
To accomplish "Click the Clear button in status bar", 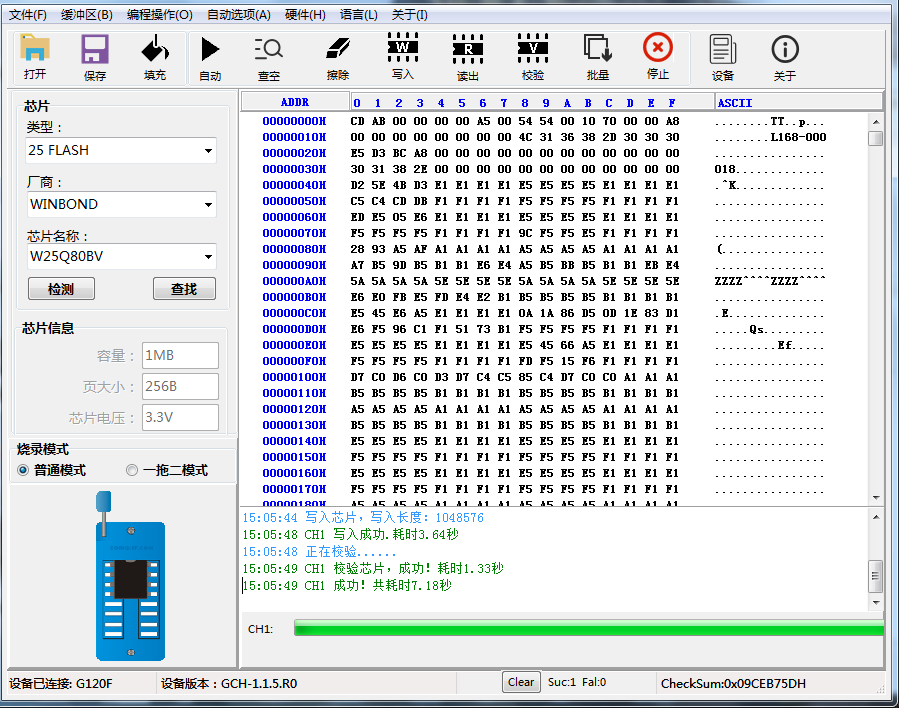I will tap(521, 682).
